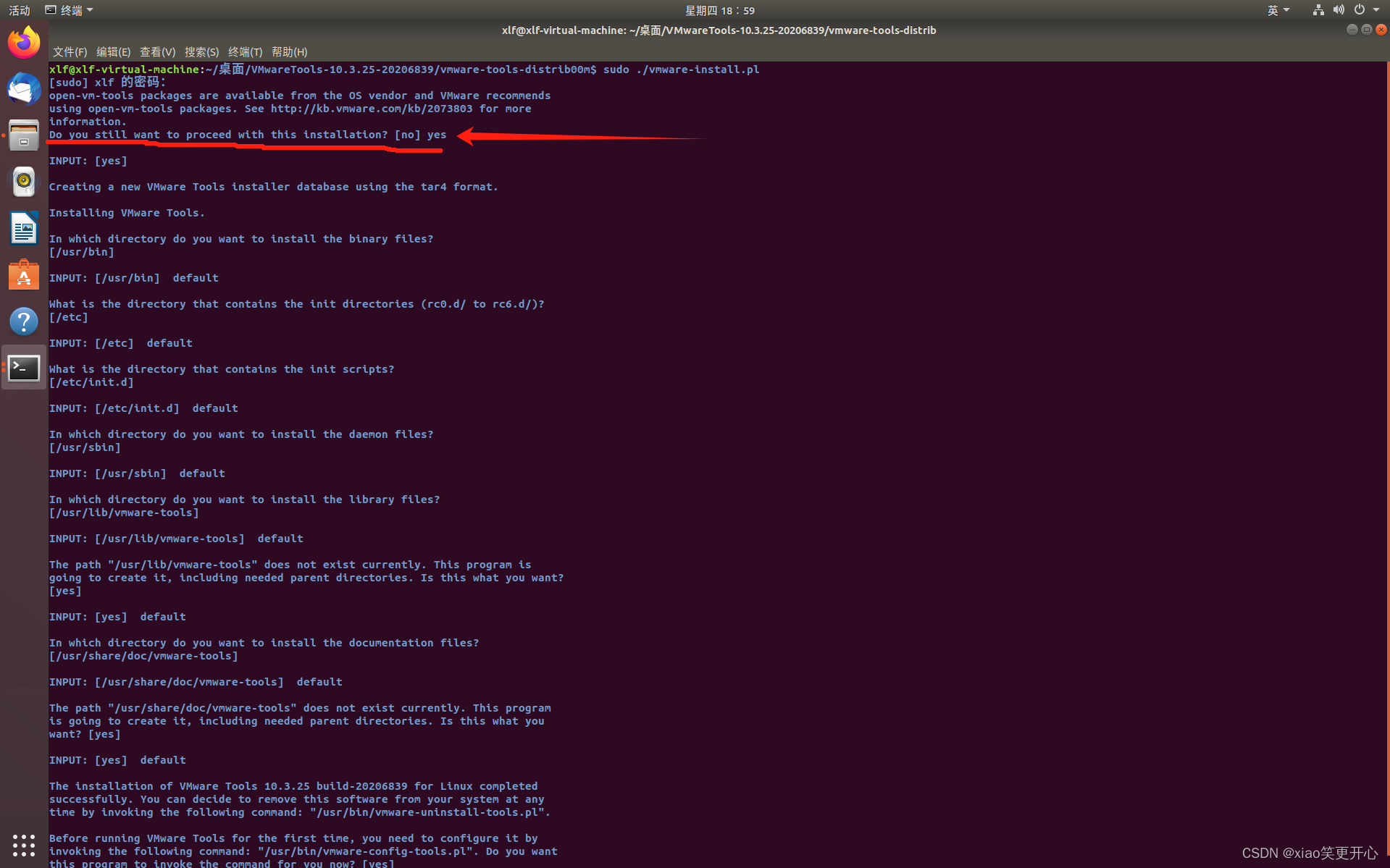Minimize the terminal window
This screenshot has width=1390, height=868.
click(x=1352, y=30)
